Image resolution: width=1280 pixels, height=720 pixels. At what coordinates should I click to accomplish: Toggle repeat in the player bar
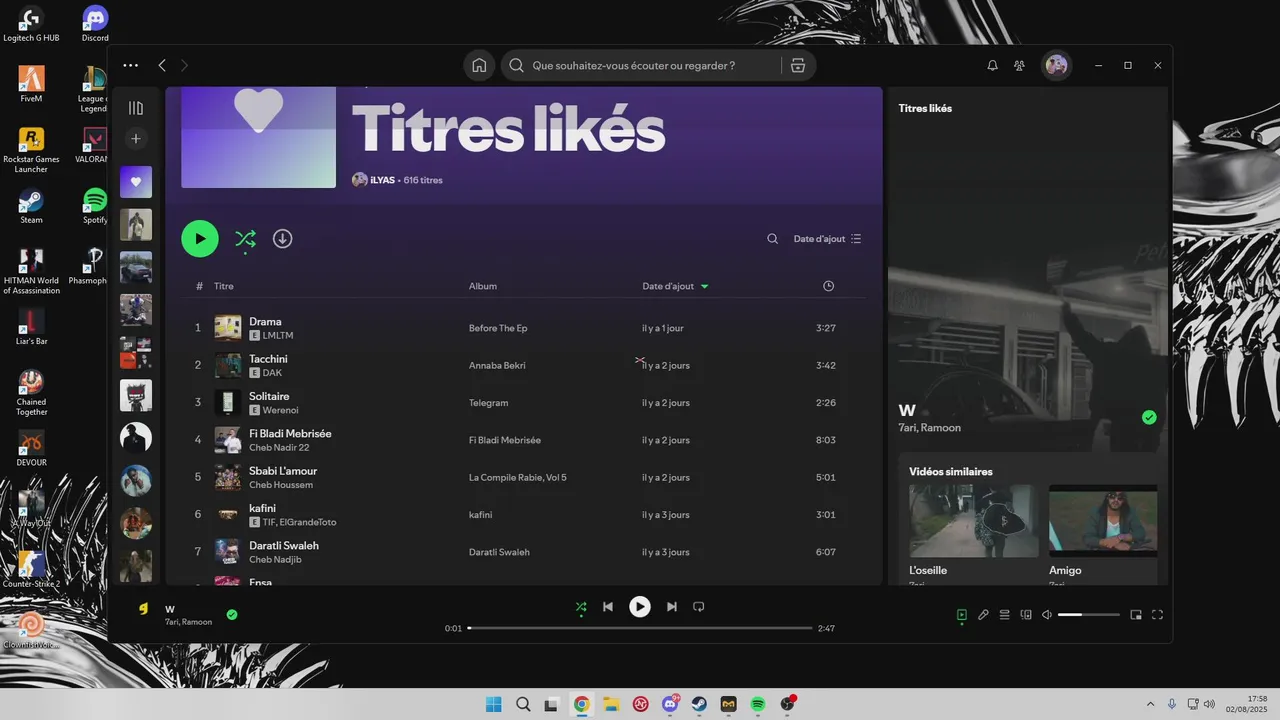click(x=699, y=607)
